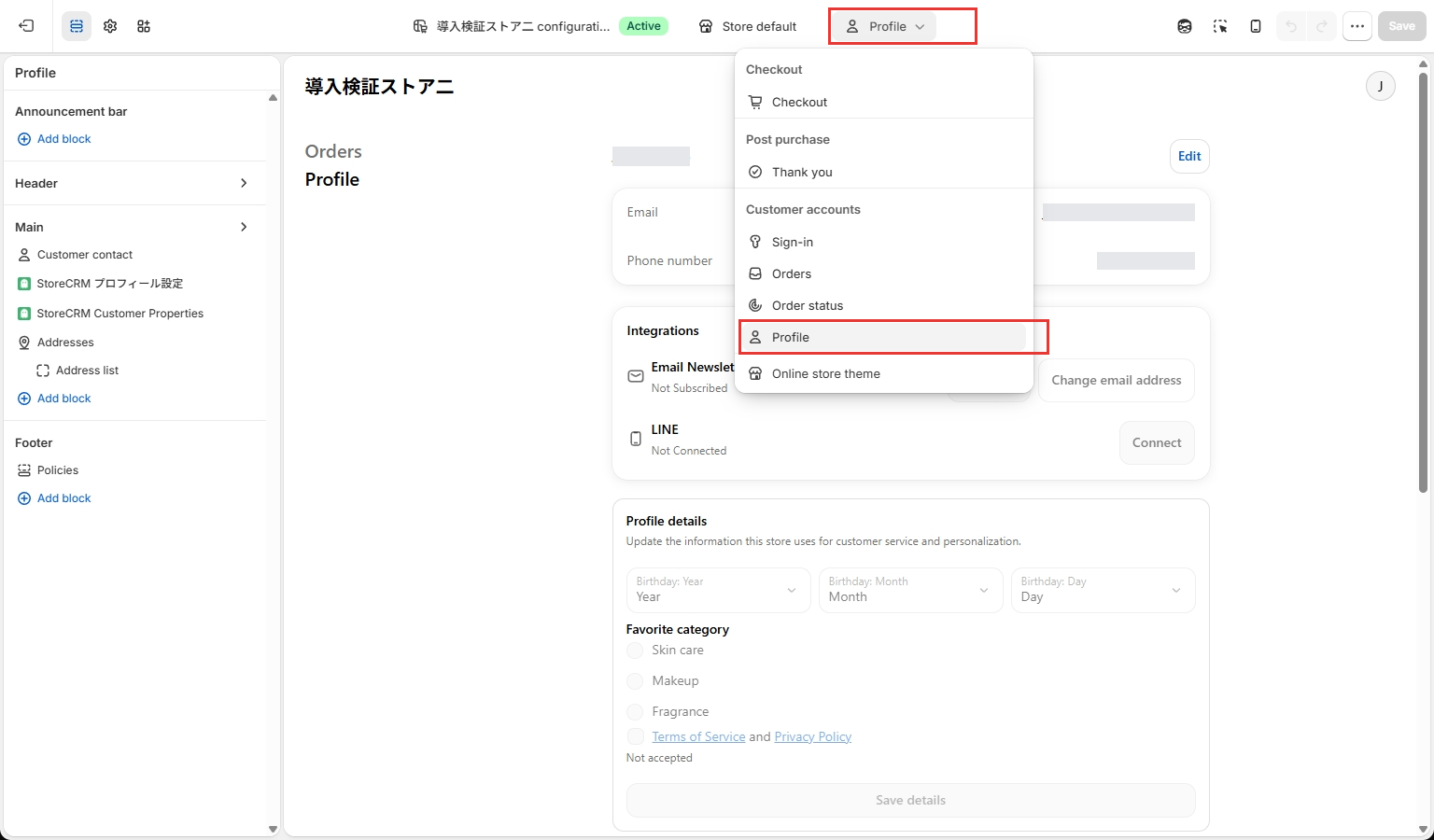Click the avatar J circle
This screenshot has width=1434, height=840.
coord(1381,86)
